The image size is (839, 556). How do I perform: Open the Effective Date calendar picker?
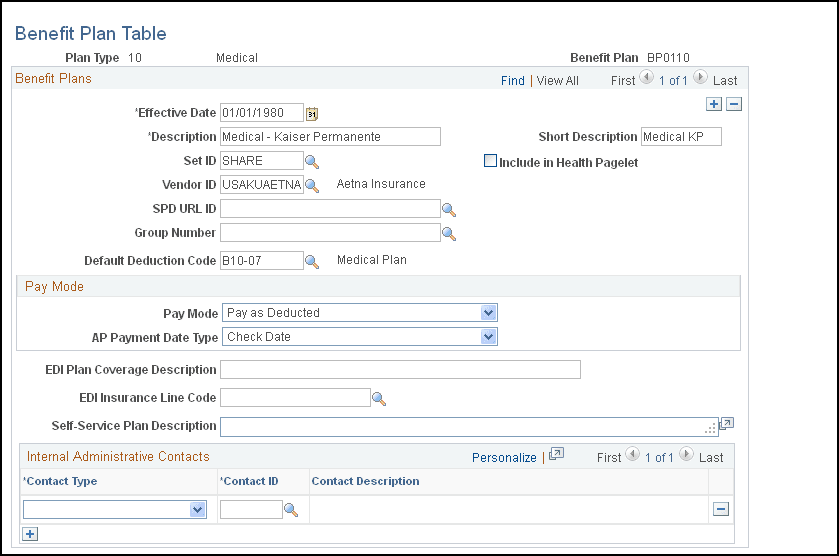click(x=312, y=113)
